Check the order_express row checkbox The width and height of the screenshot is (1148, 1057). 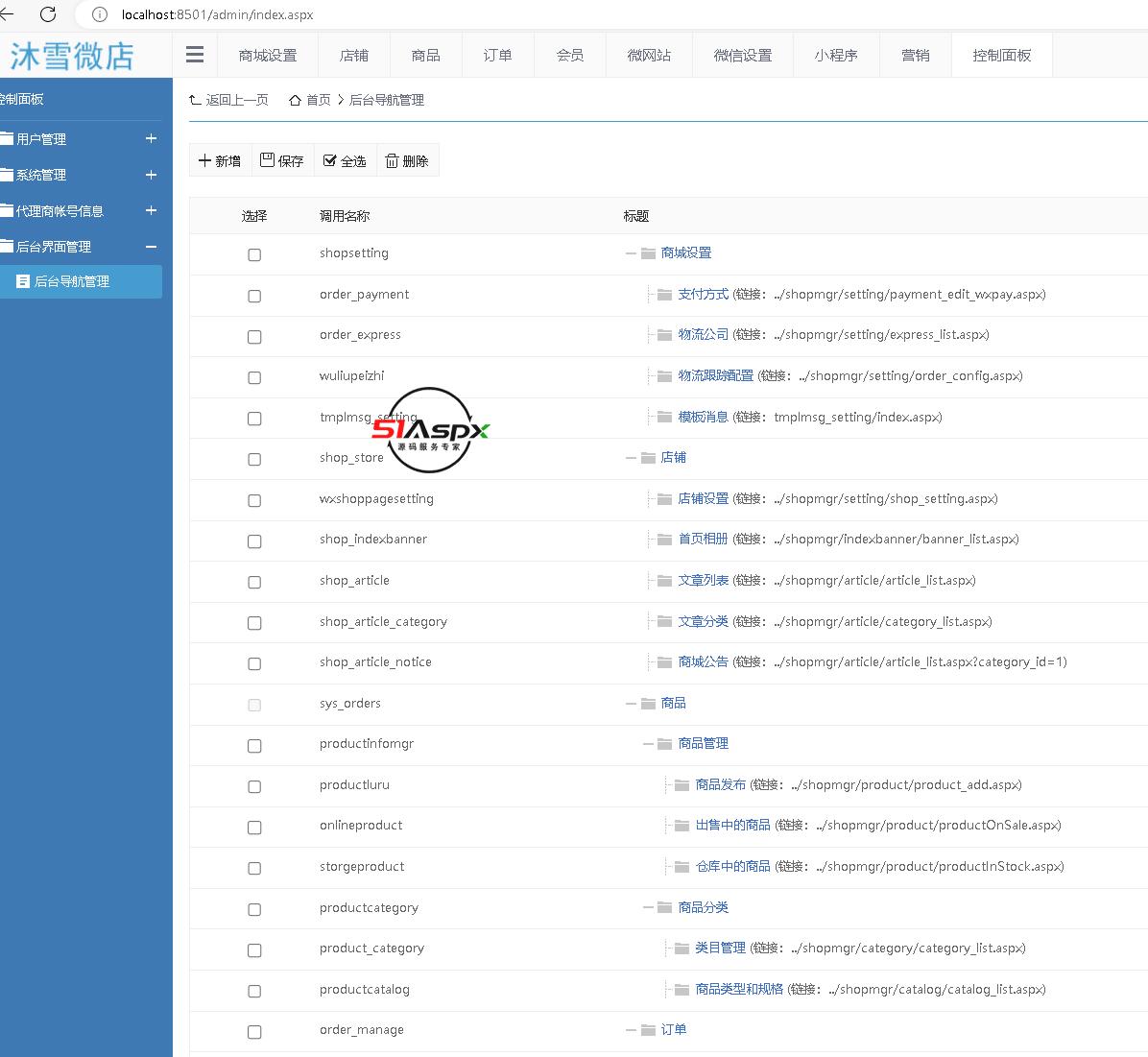coord(254,337)
